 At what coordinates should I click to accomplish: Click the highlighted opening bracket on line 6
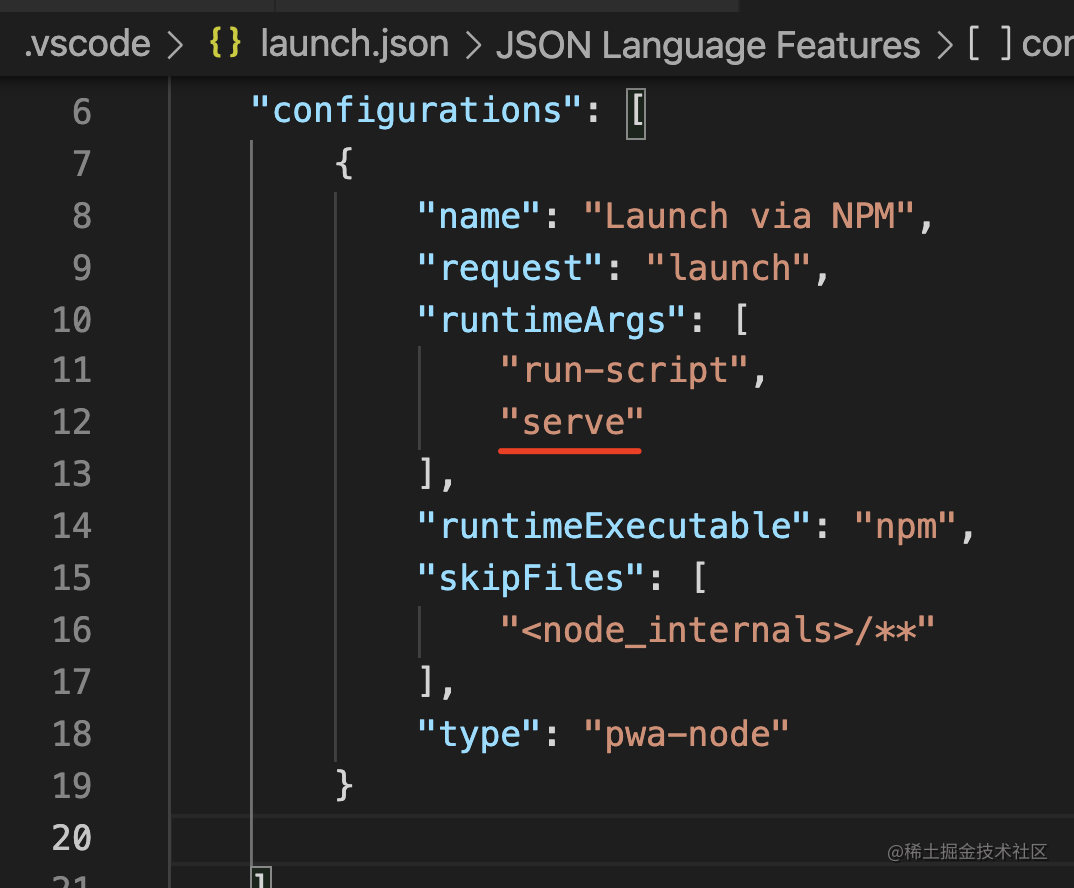636,111
